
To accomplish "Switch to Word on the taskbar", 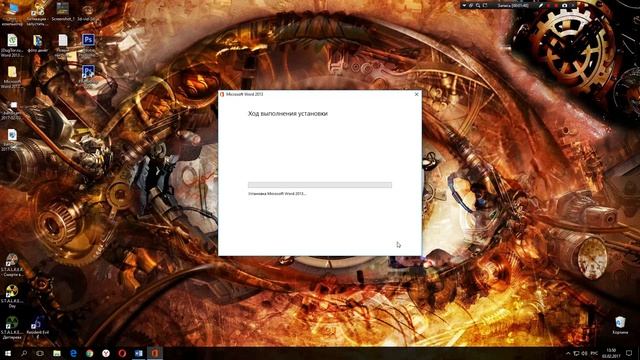I will coord(138,353).
